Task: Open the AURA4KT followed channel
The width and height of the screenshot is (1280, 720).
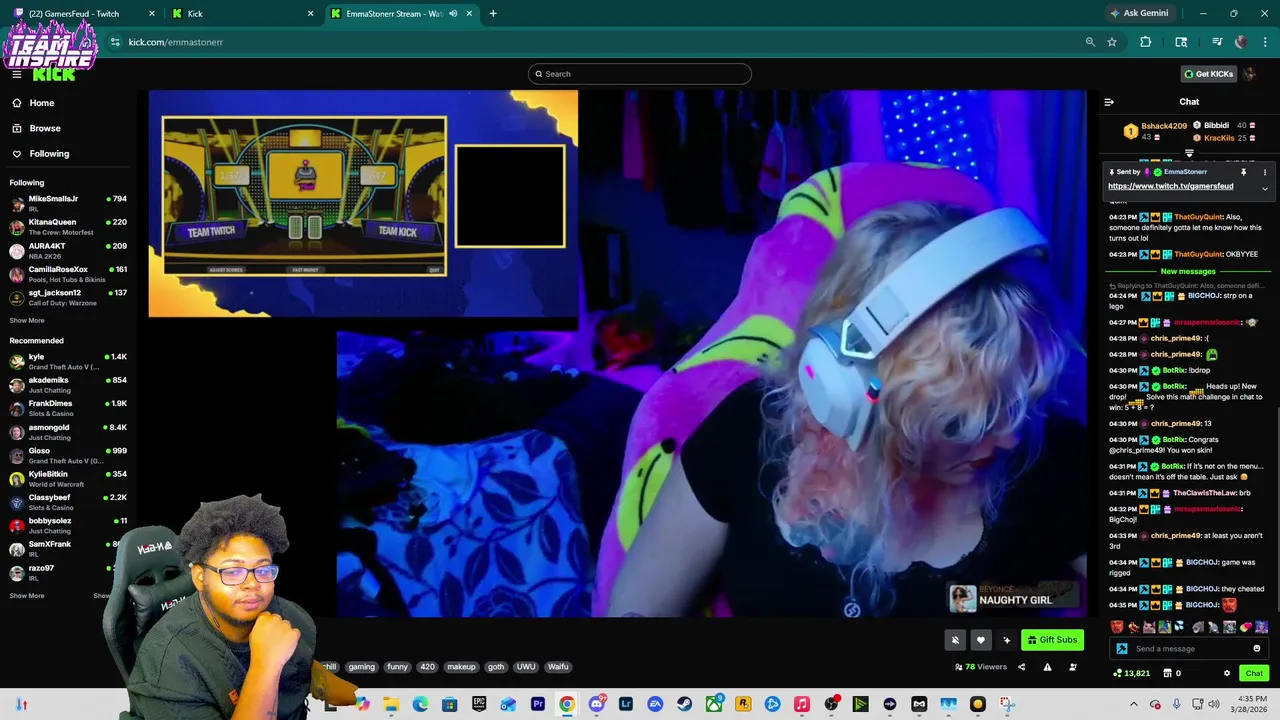Action: coord(68,250)
